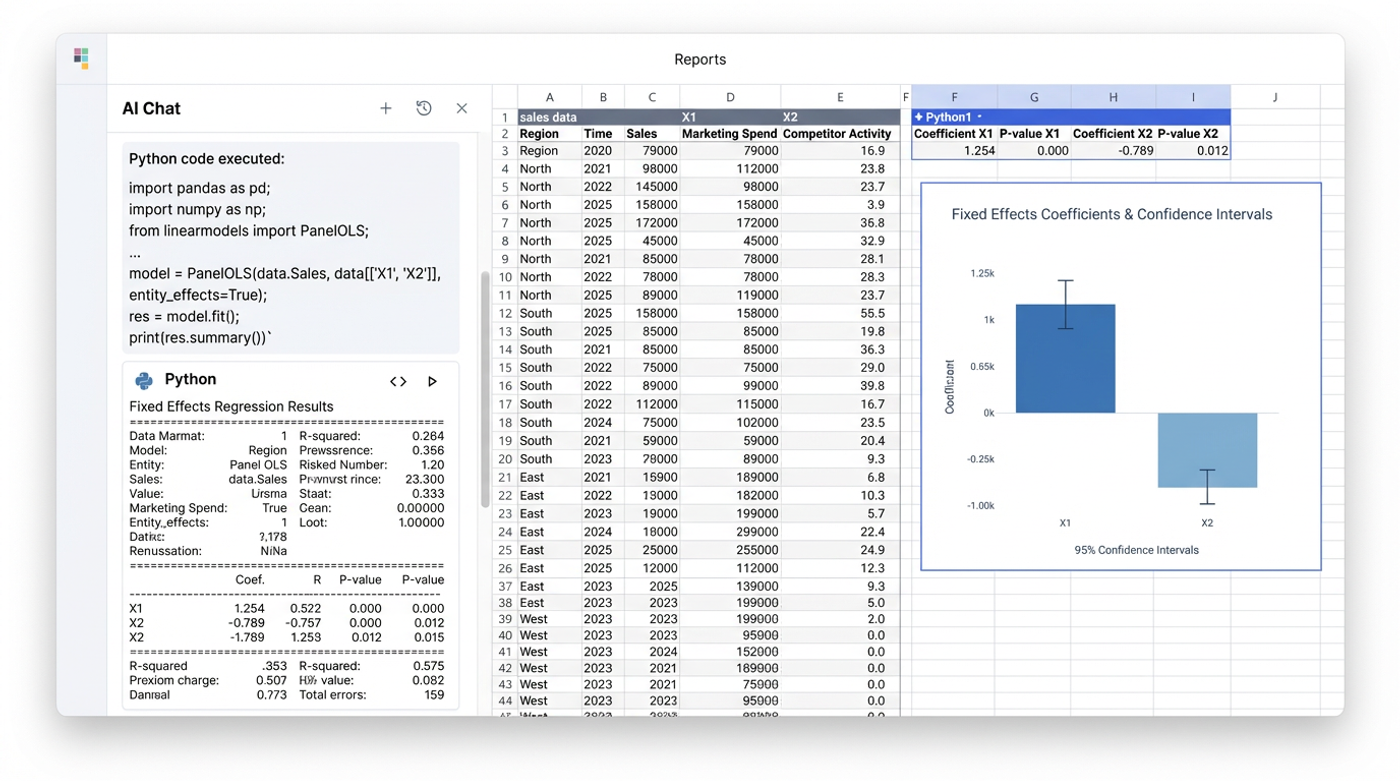Select column D header

pyautogui.click(x=730, y=97)
